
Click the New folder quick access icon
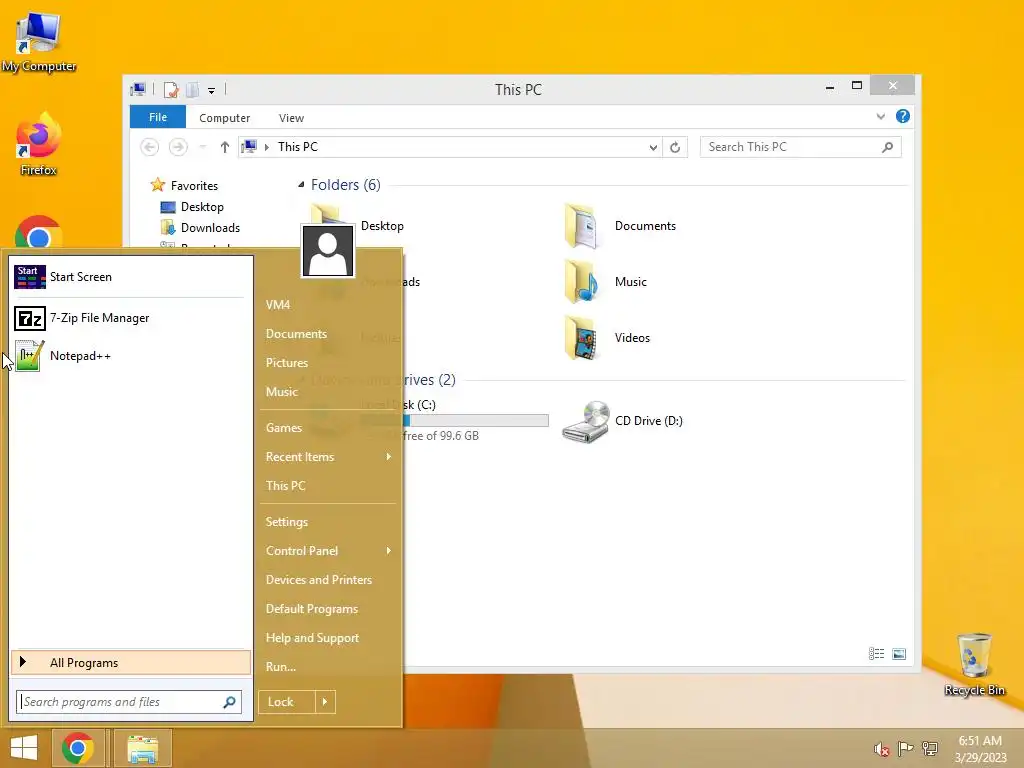(193, 89)
